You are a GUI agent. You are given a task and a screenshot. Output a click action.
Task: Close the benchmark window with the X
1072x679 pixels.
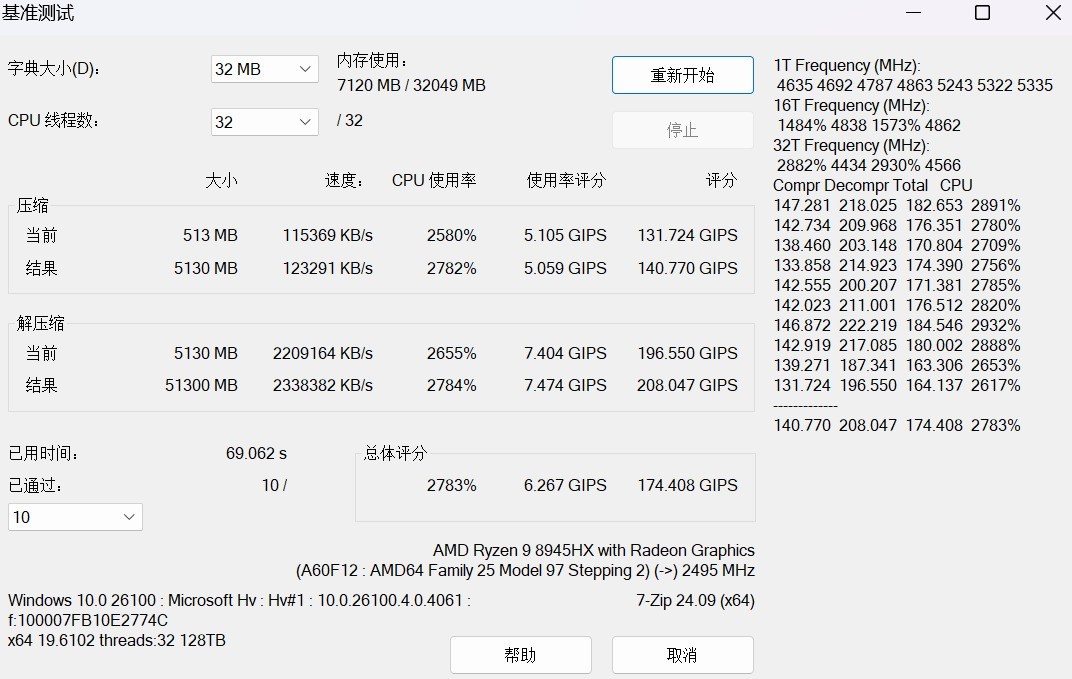tap(1053, 13)
